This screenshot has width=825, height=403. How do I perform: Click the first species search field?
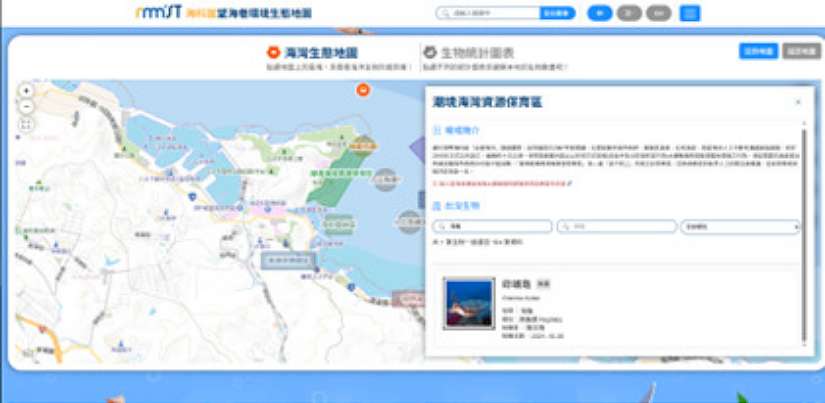pos(492,227)
